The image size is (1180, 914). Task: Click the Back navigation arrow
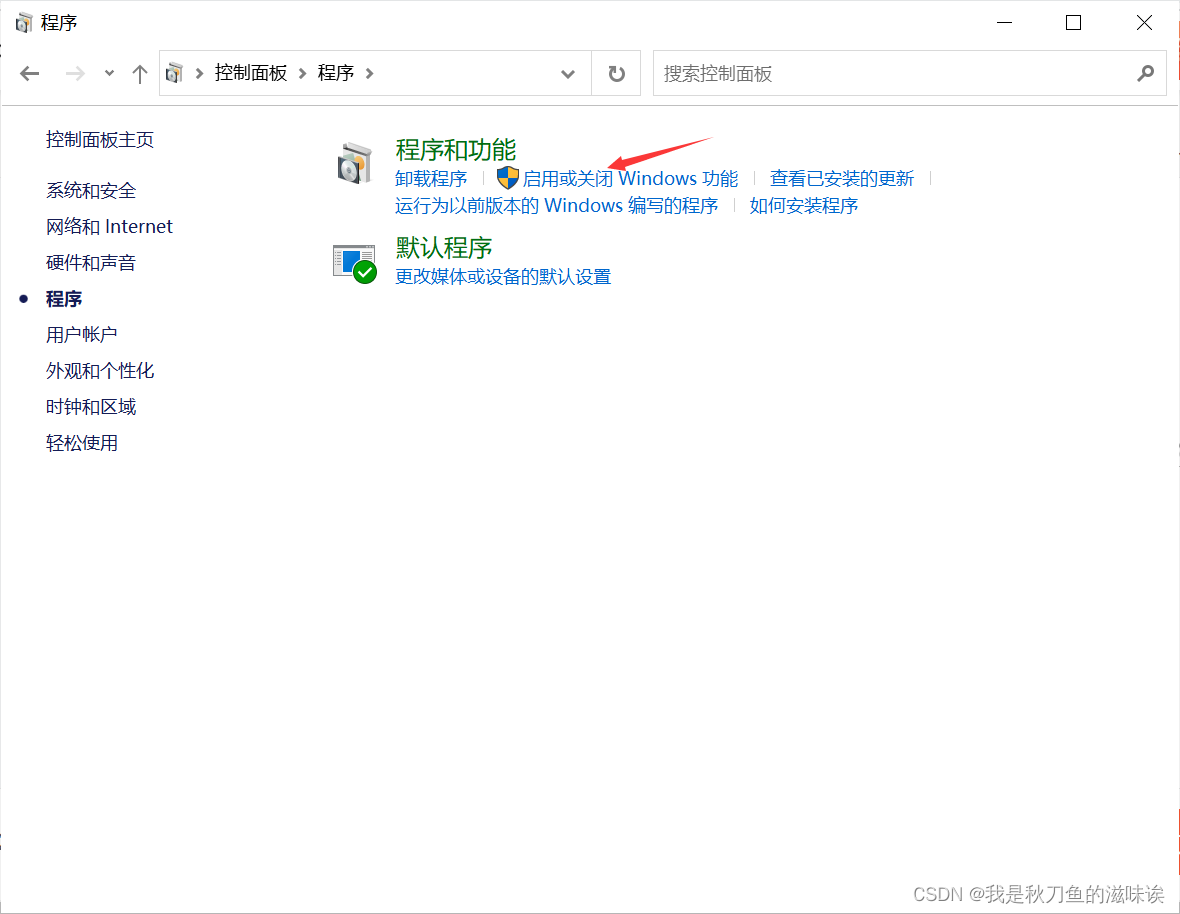pos(29,74)
